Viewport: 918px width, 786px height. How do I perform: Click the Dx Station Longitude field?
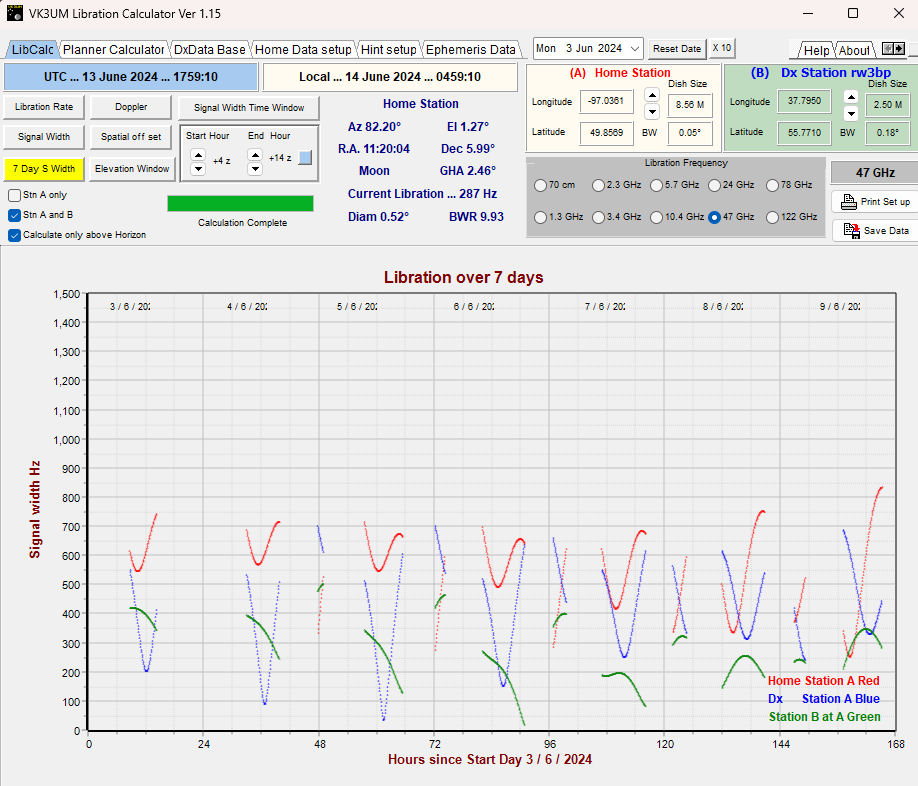click(804, 101)
